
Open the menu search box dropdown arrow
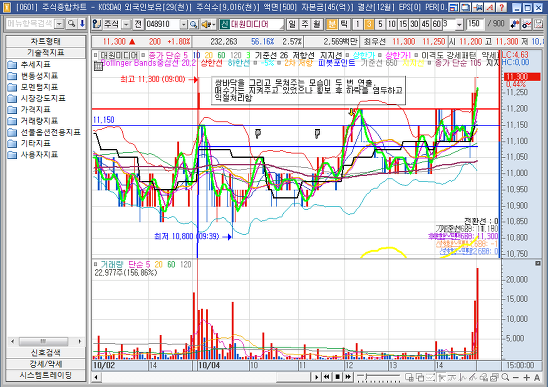pos(60,24)
